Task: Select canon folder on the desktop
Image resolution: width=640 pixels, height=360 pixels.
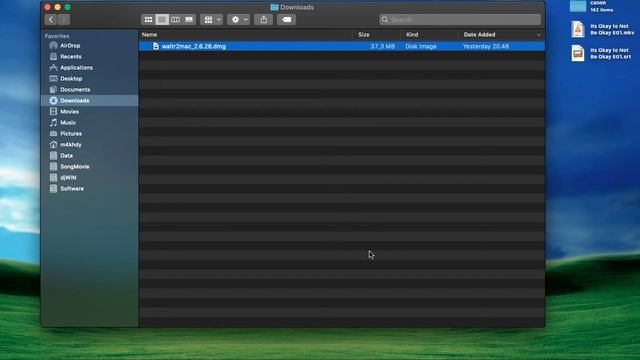Action: (592, 6)
